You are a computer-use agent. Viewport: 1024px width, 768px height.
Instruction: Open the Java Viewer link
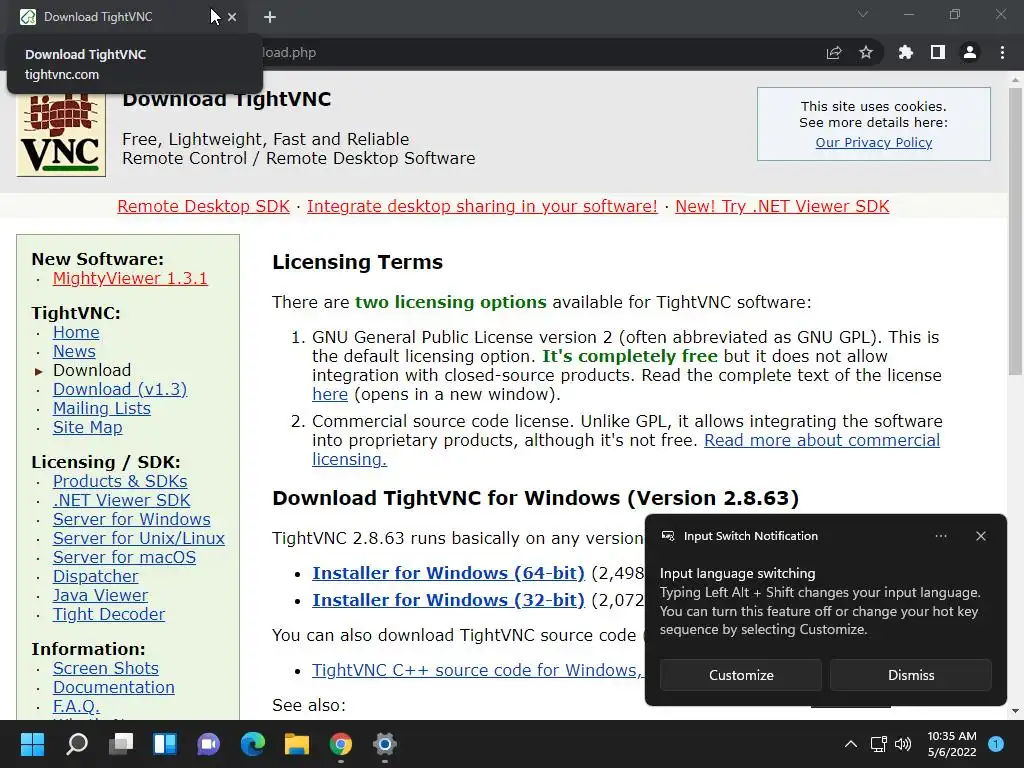click(x=100, y=595)
